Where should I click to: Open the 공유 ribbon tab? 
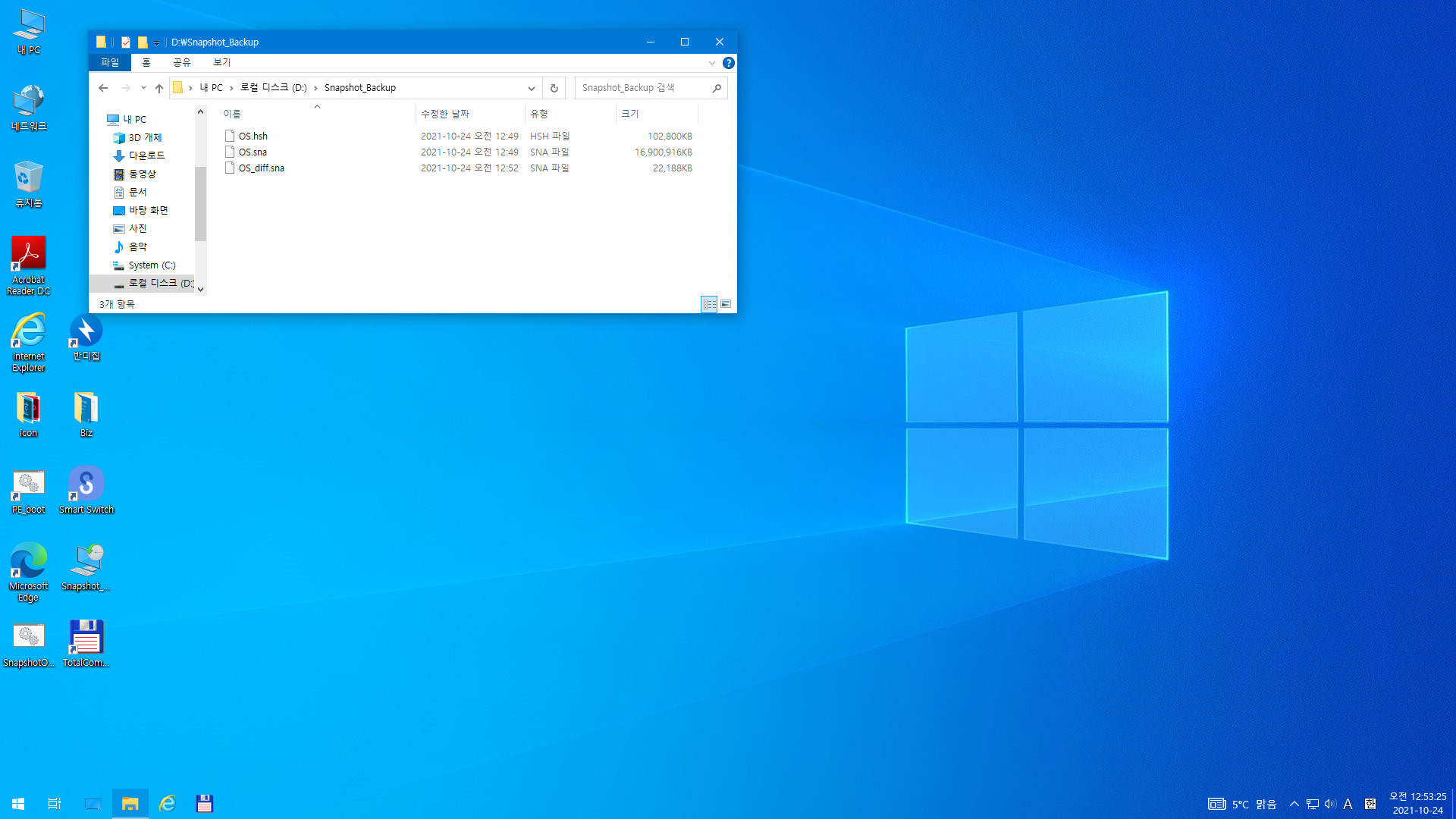(182, 62)
